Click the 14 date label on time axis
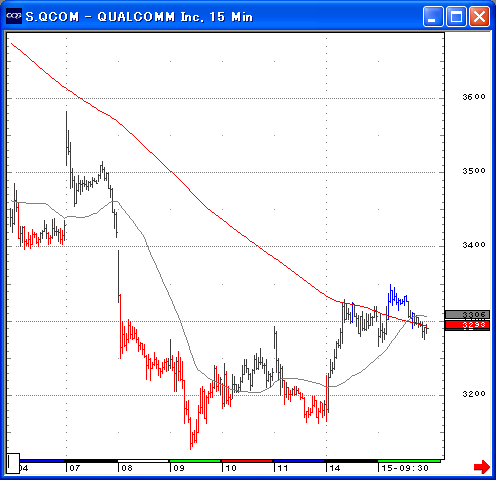The height and width of the screenshot is (480, 496). pos(335,468)
